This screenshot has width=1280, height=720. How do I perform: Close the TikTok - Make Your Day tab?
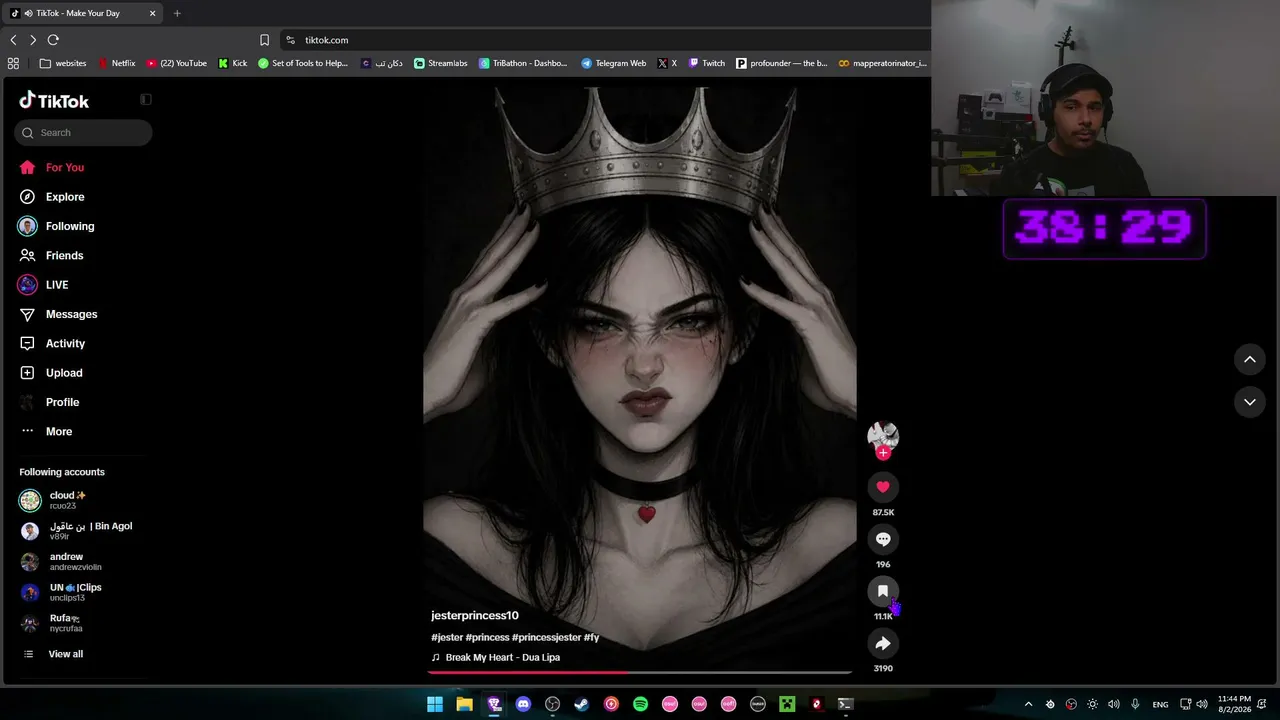(x=153, y=13)
